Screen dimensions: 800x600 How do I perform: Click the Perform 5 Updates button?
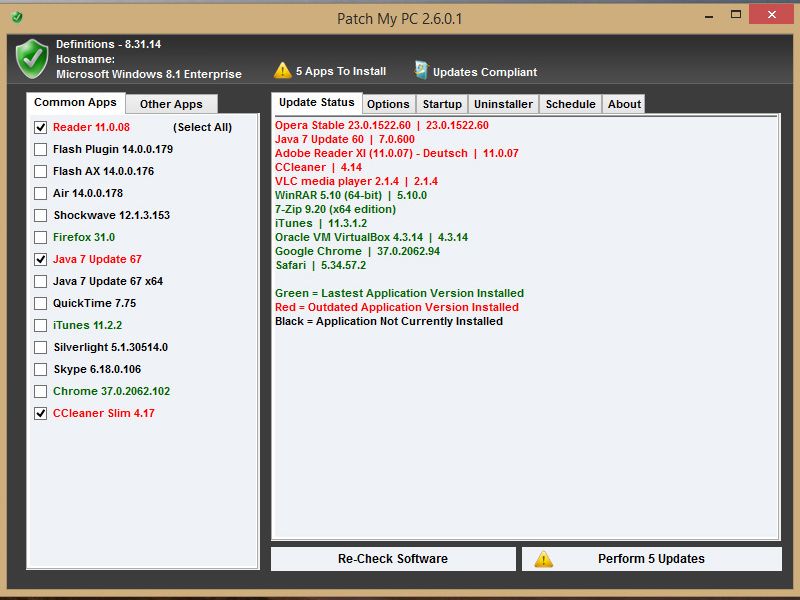click(652, 559)
